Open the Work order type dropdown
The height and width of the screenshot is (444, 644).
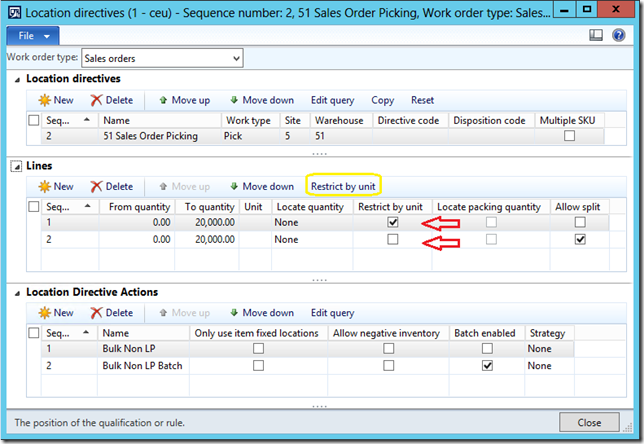(235, 59)
